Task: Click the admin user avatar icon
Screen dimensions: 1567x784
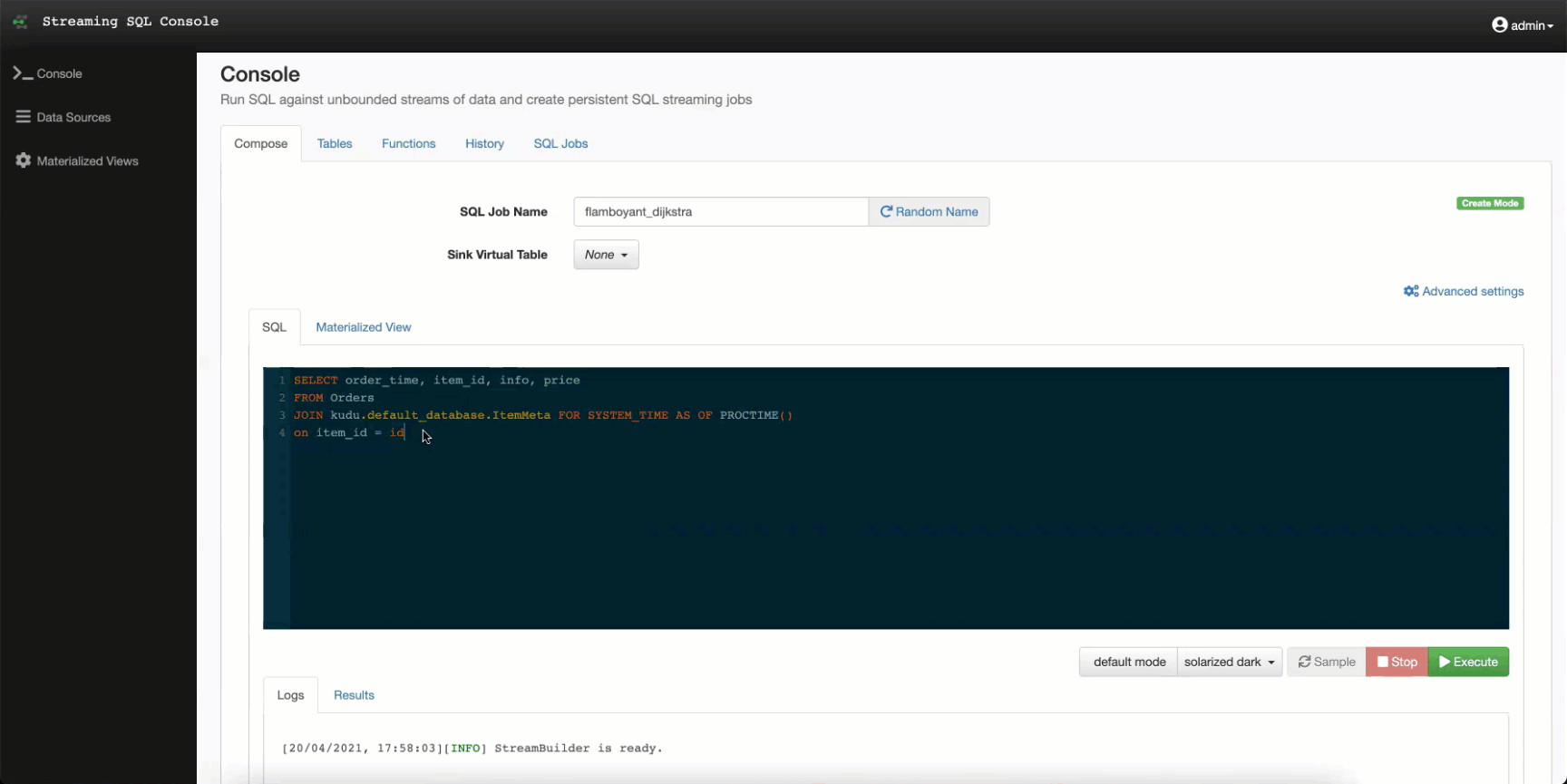Action: coord(1499,25)
